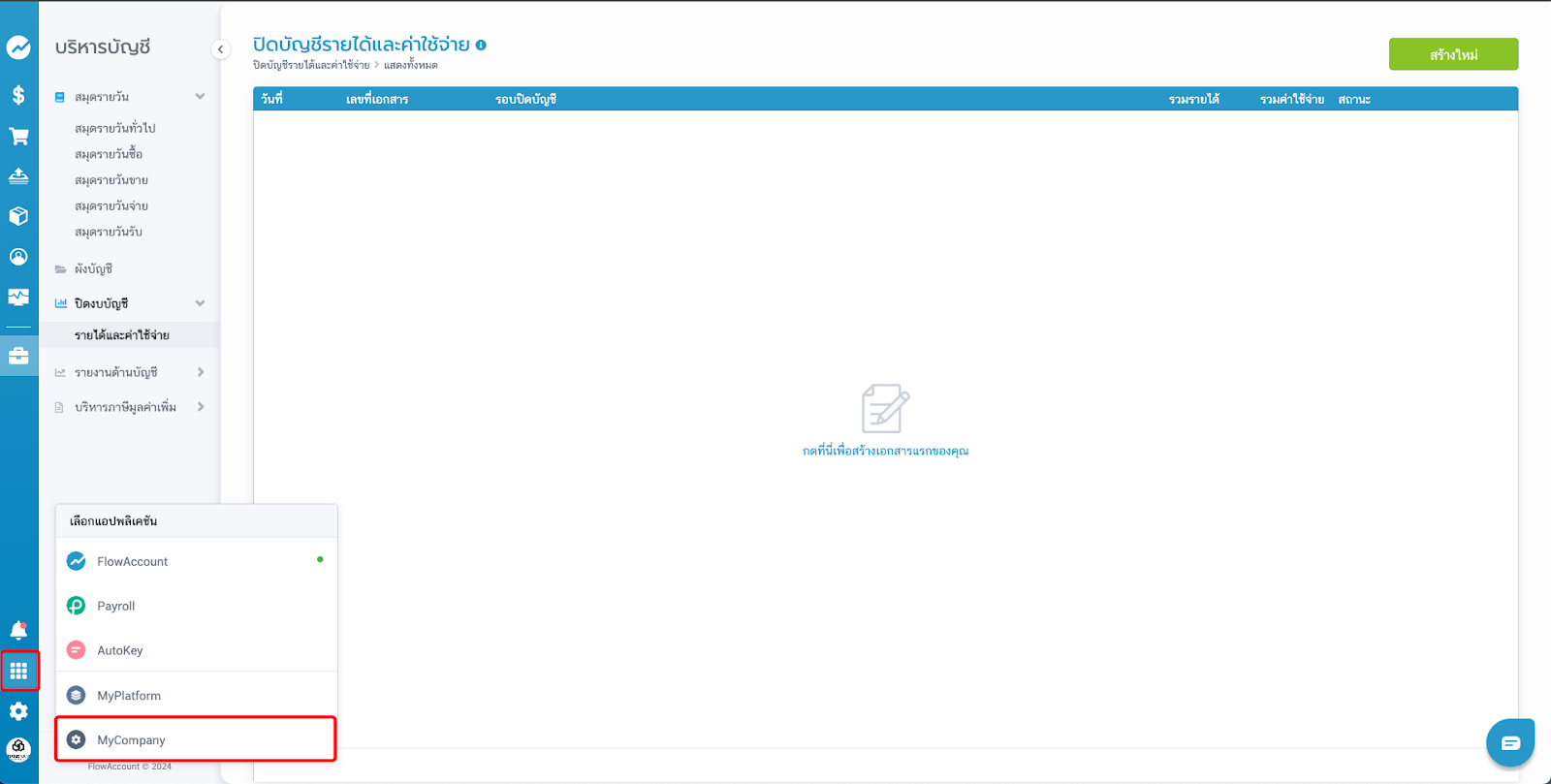The width and height of the screenshot is (1551, 784).
Task: Click the box products icon
Action: click(18, 216)
